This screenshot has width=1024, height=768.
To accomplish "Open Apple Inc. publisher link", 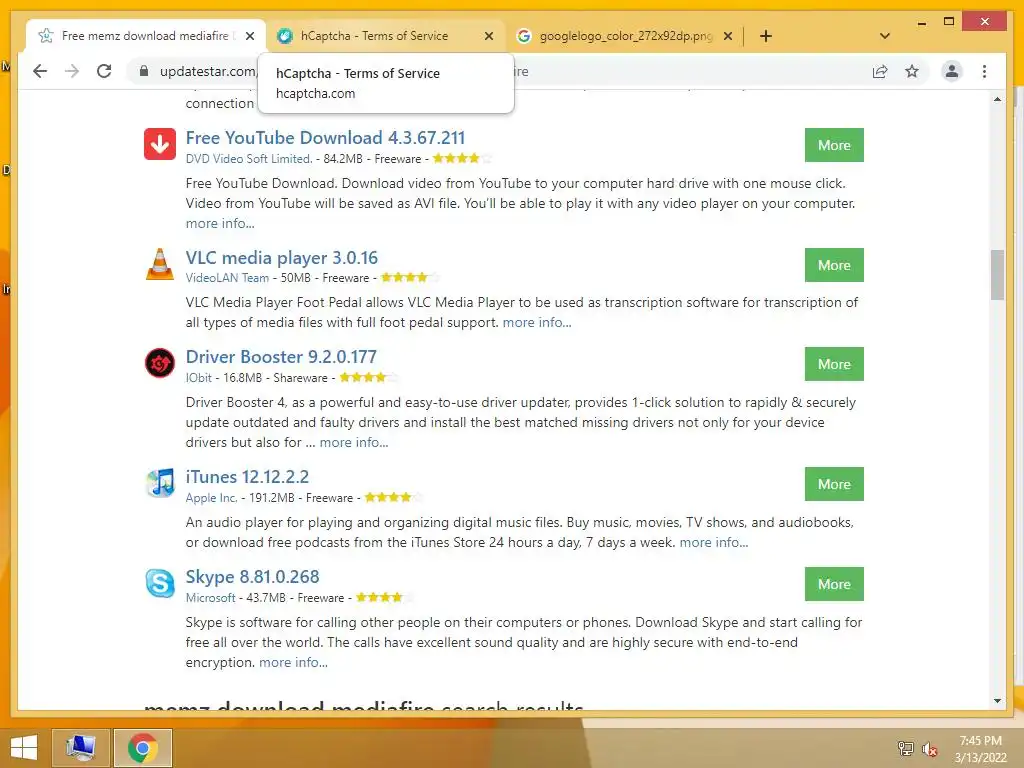I will click(x=211, y=498).
